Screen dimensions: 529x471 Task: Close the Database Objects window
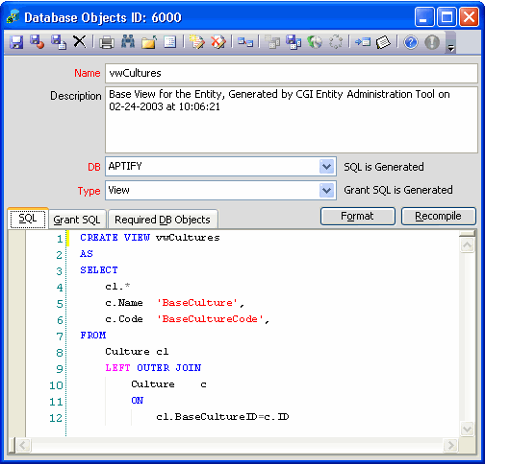pos(469,17)
